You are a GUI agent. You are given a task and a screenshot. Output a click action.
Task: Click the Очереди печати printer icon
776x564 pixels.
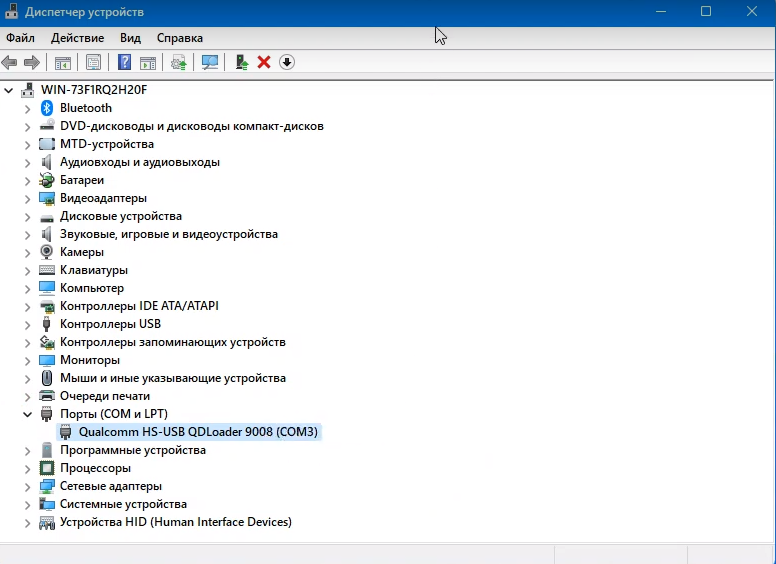pyautogui.click(x=47, y=396)
